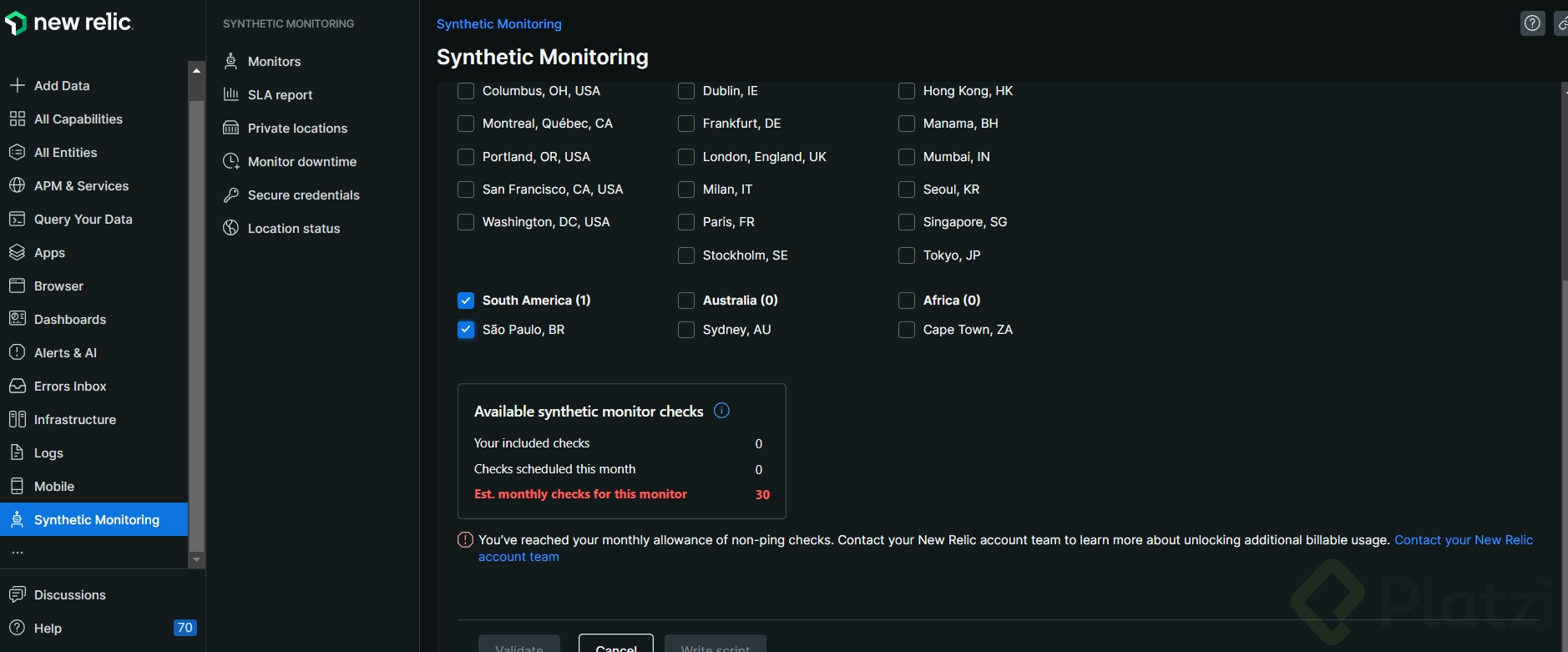Viewport: 1568px width, 652px height.
Task: Click the New Relic logo icon
Action: click(x=16, y=23)
